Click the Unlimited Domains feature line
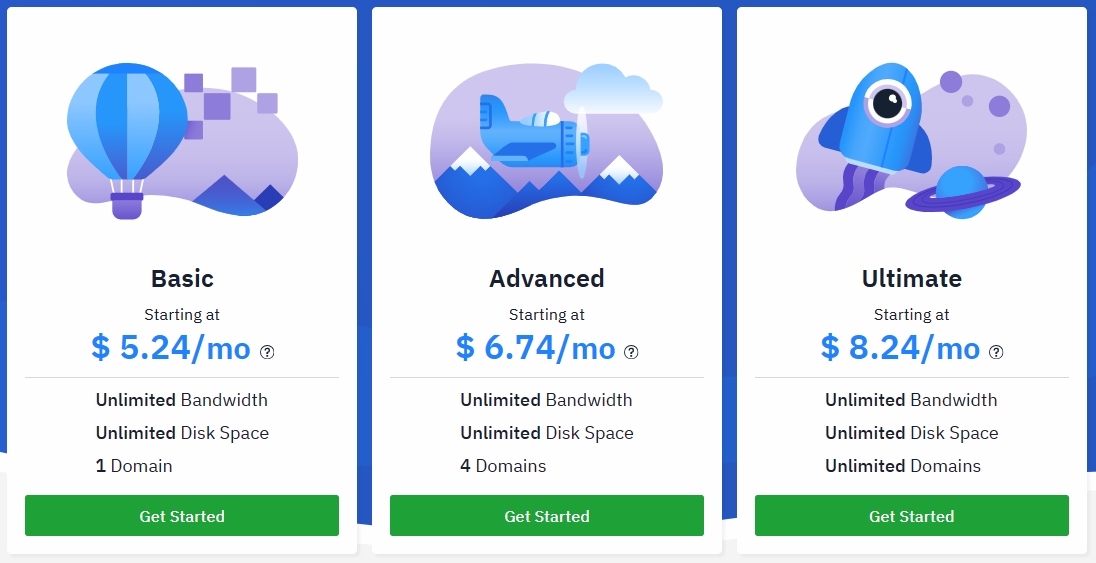The height and width of the screenshot is (563, 1096). coord(903,466)
